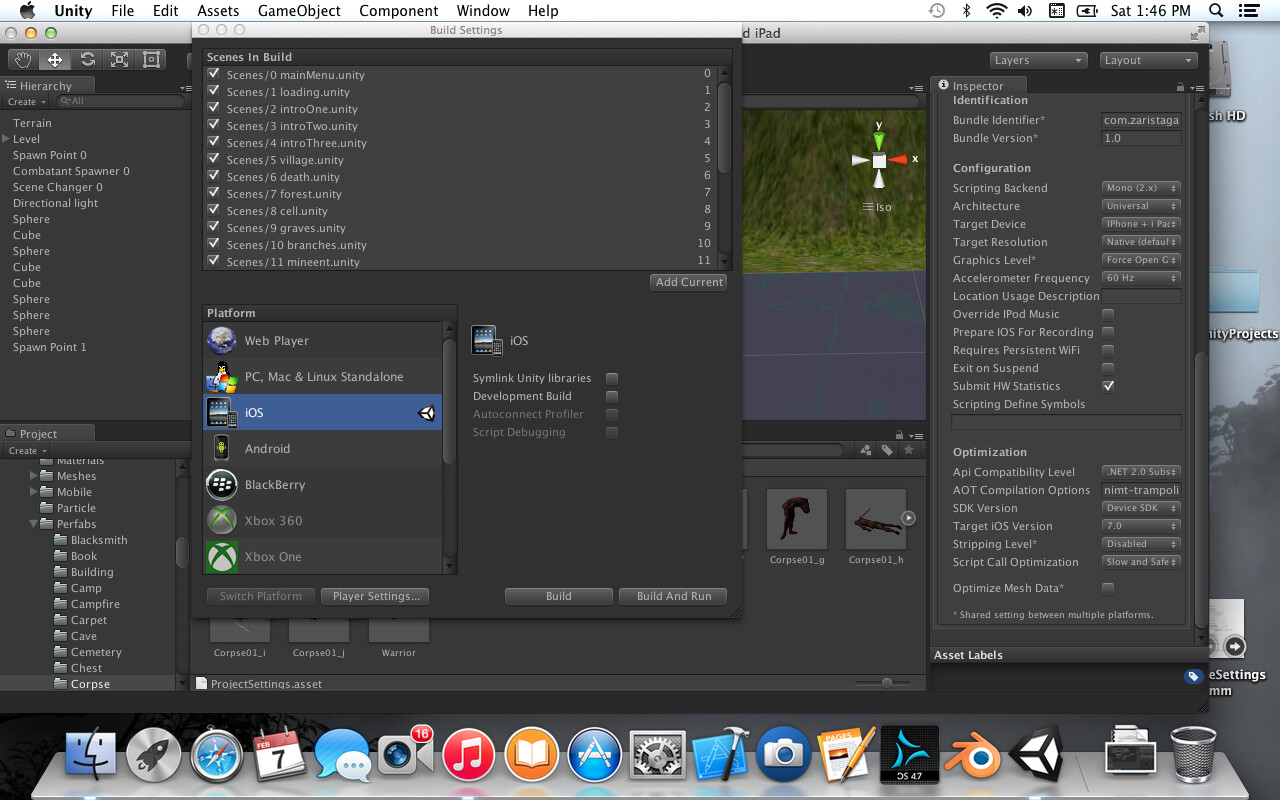Enable Override iPod Music checkbox
Screen dimensions: 1280x800
[1108, 314]
